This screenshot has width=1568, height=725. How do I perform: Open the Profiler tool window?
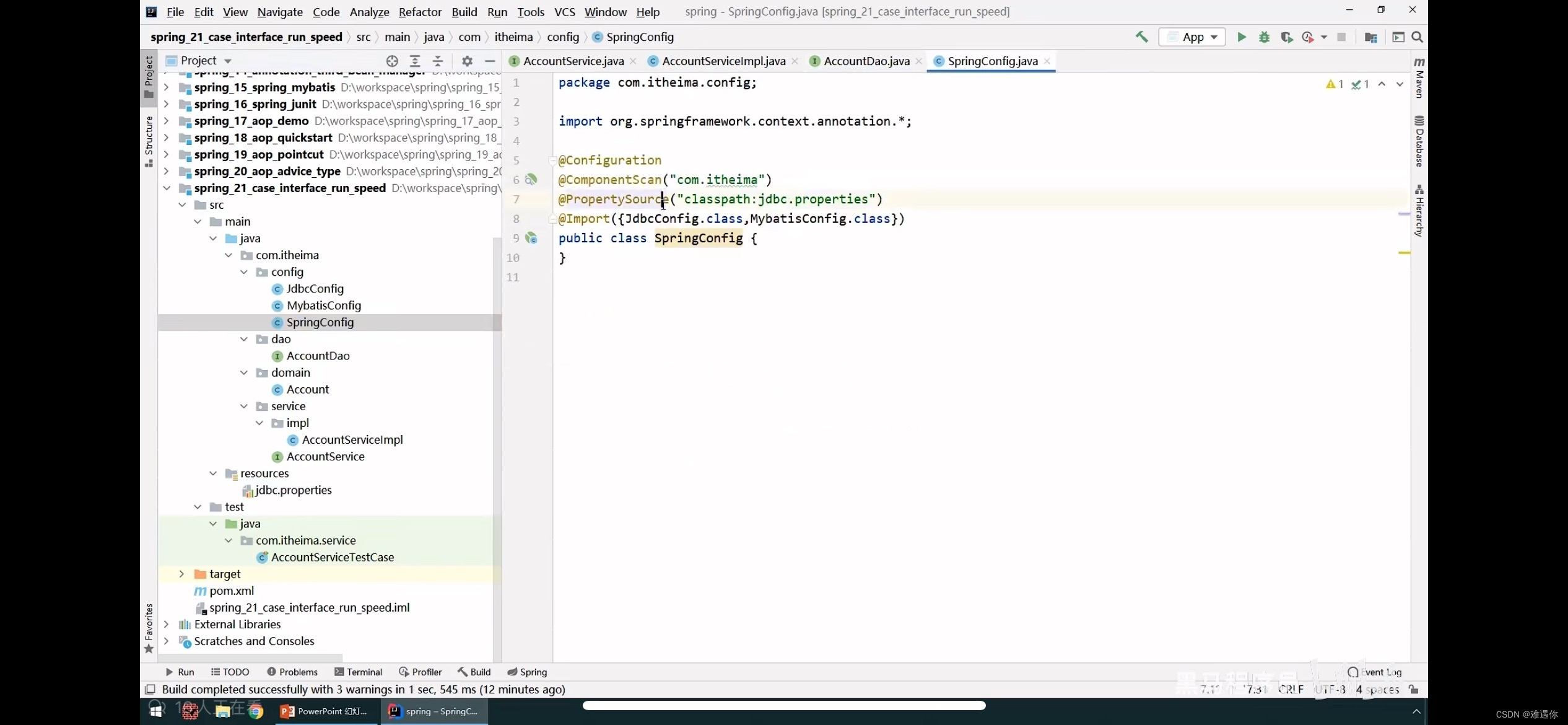(x=420, y=672)
